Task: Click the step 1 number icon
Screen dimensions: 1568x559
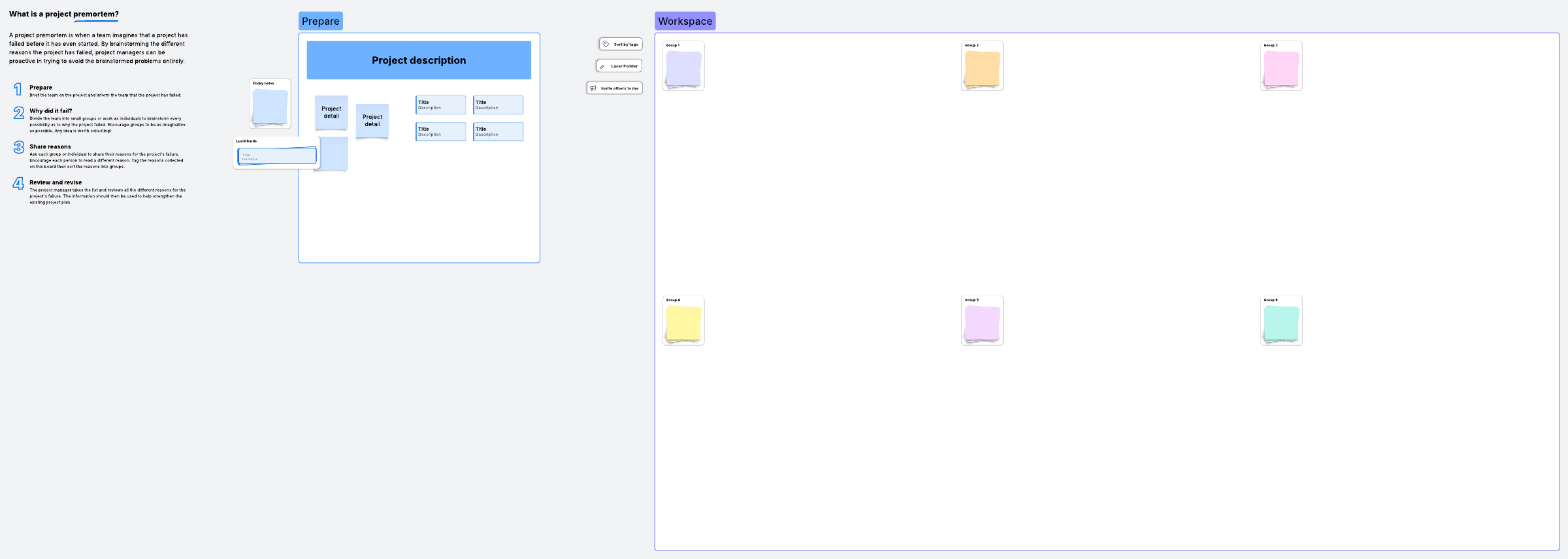Action: [x=18, y=90]
